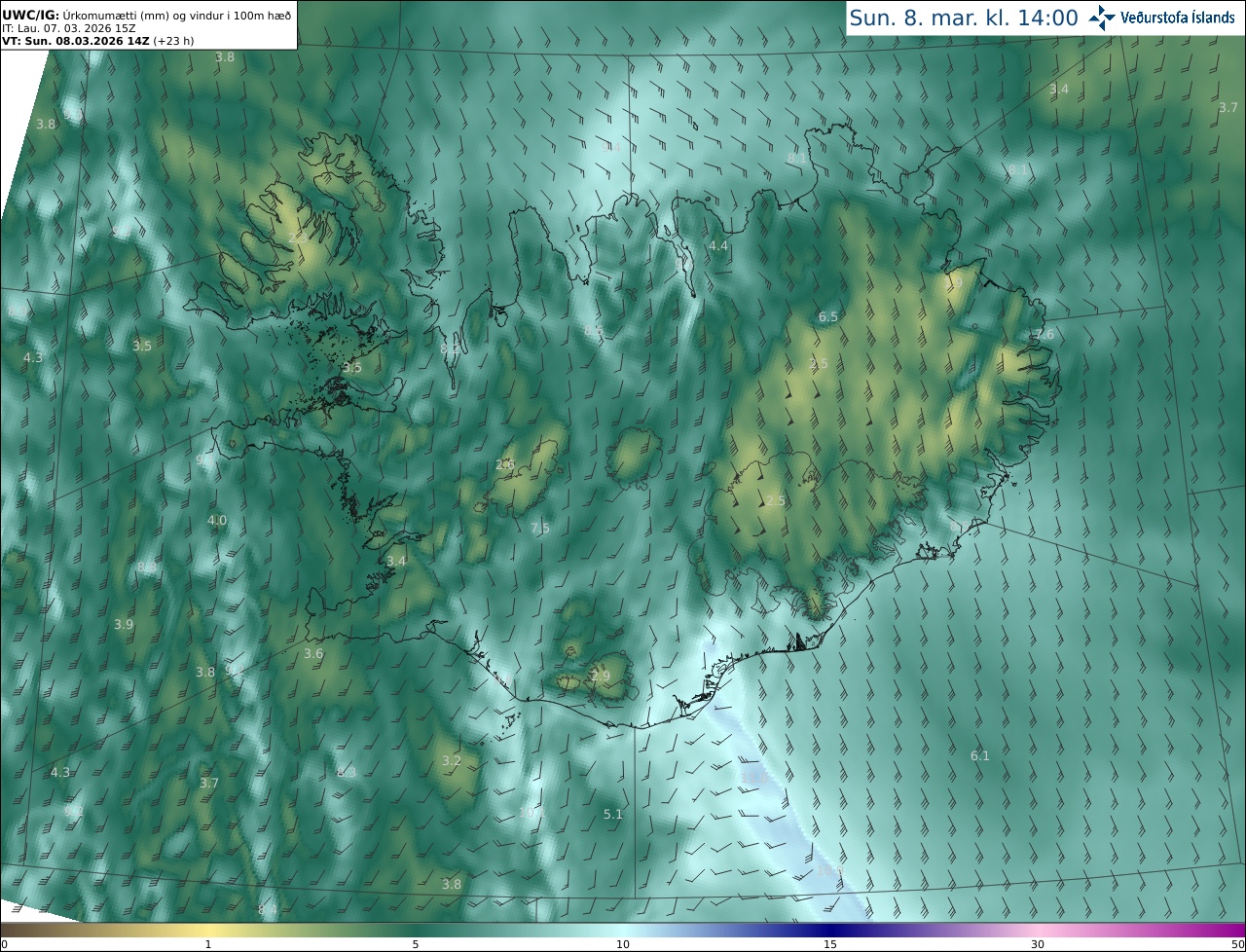Image resolution: width=1246 pixels, height=952 pixels.
Task: Click the 10 tick label on the color scale
Action: pos(623,944)
